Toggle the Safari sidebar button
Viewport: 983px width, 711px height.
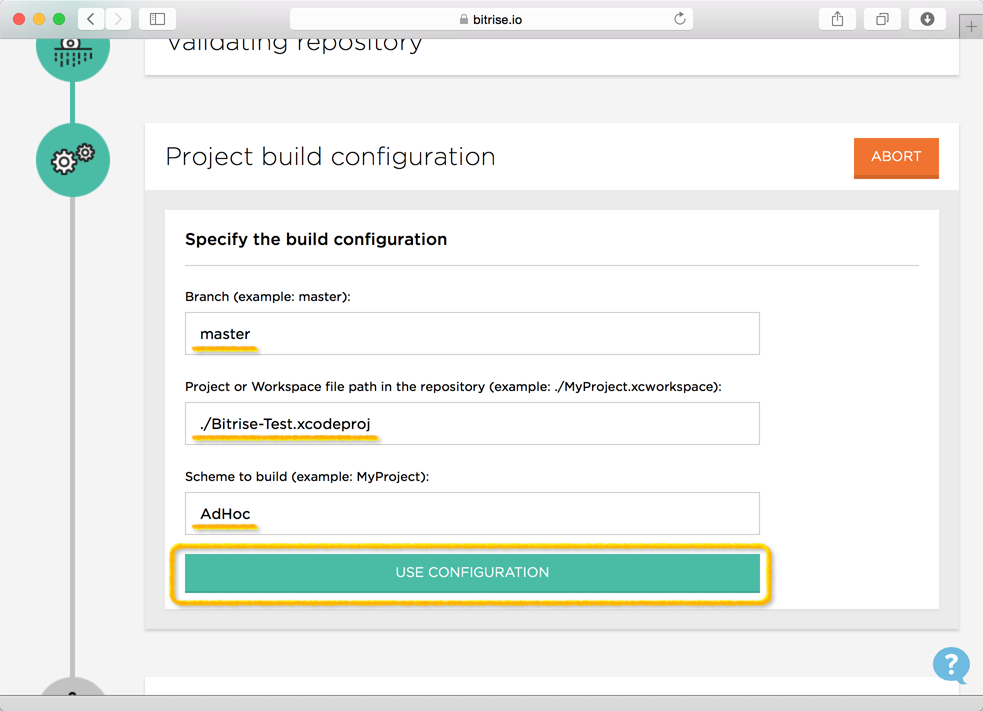tap(157, 19)
